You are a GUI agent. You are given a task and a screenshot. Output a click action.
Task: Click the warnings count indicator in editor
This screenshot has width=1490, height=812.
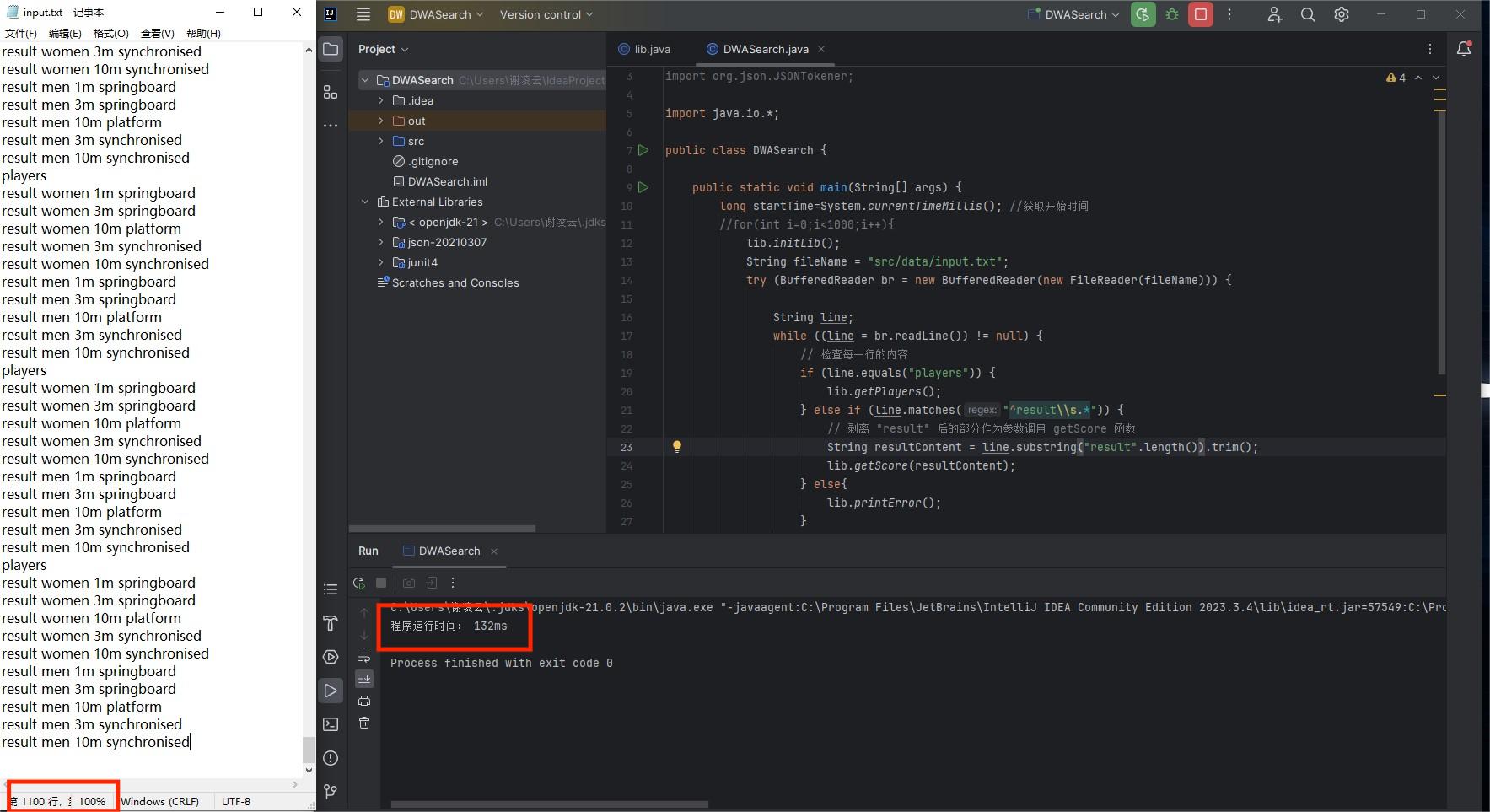point(1396,78)
